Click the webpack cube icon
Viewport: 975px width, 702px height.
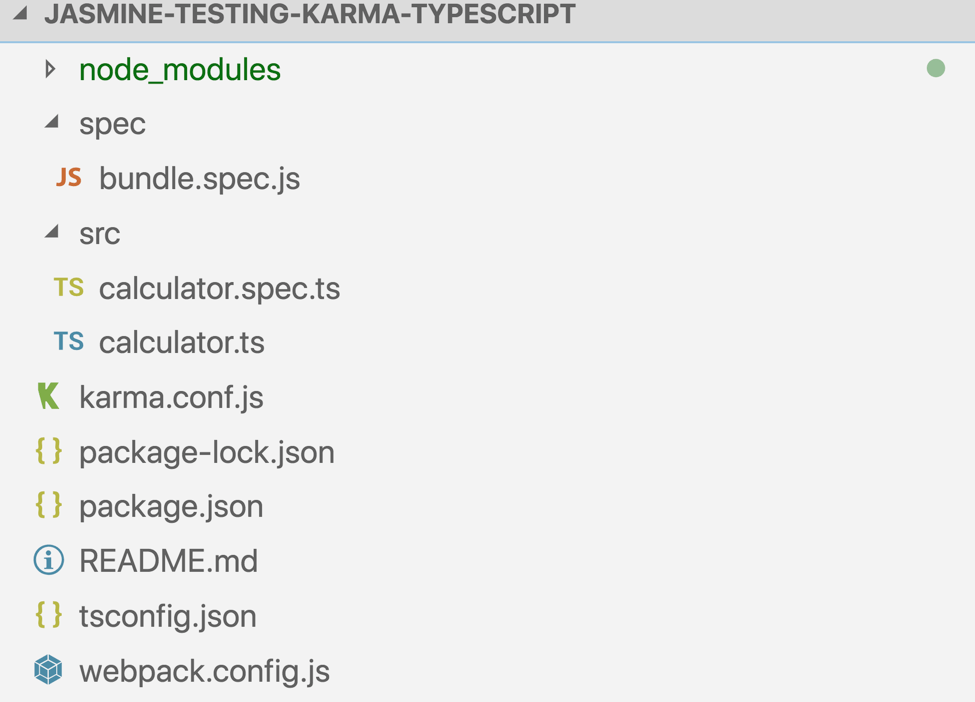point(49,670)
